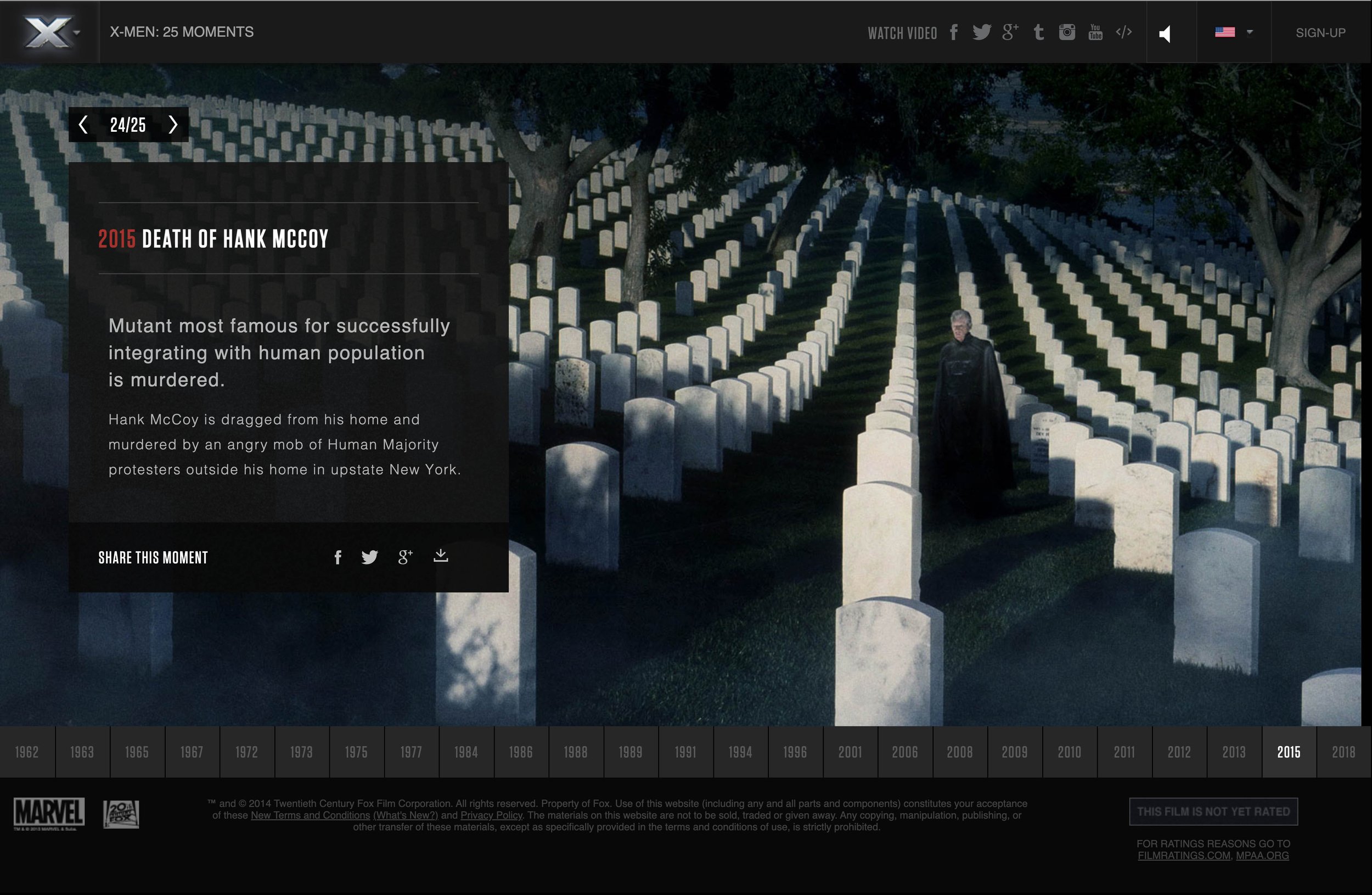The image size is (1372, 895).
Task: Jump to 1972 on timeline
Action: click(x=246, y=752)
